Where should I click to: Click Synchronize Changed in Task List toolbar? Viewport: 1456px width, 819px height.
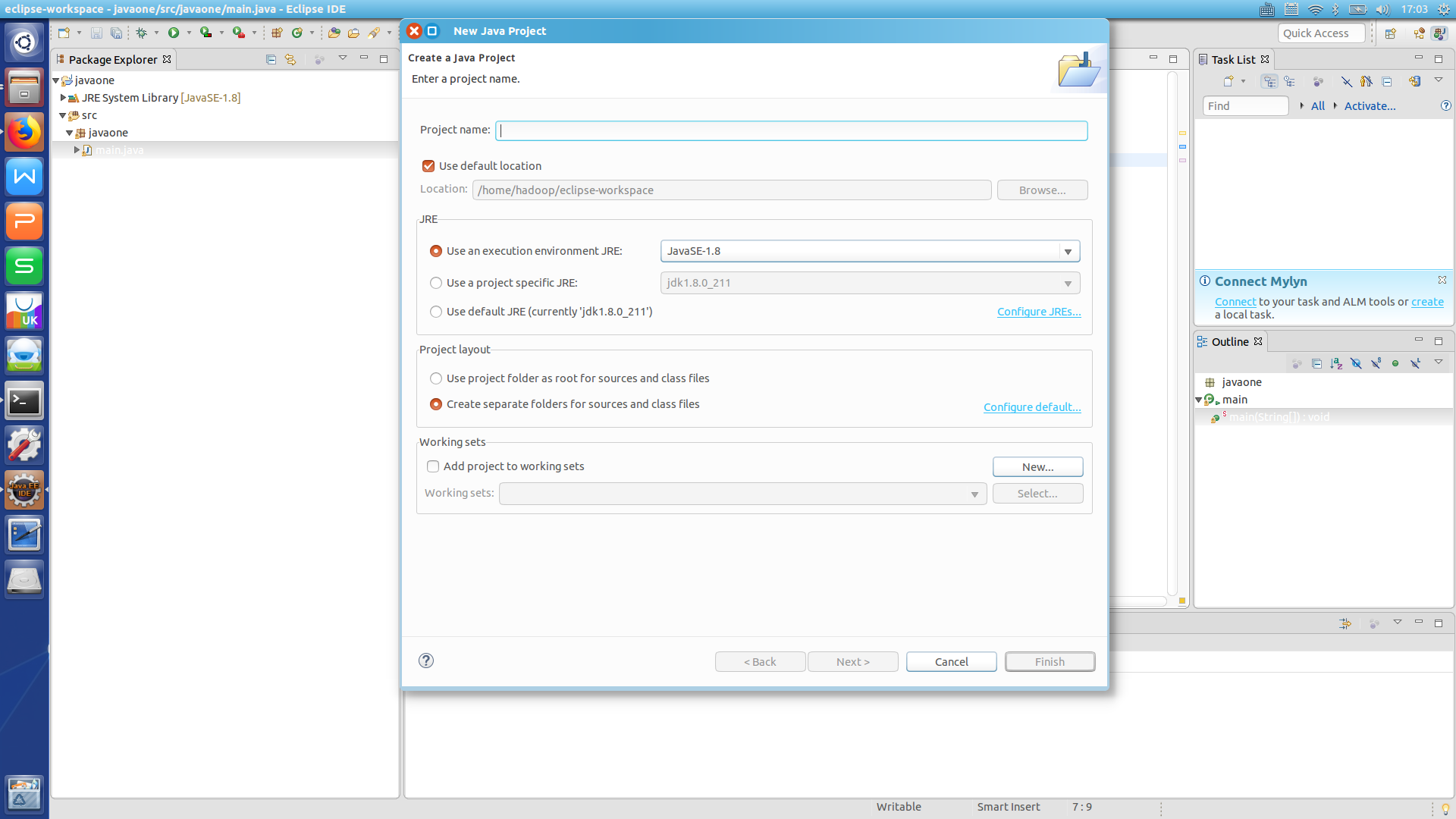1414,81
